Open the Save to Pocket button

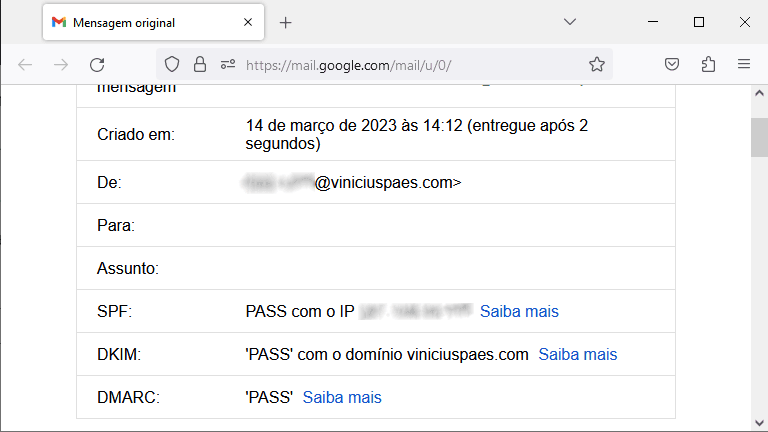673,65
